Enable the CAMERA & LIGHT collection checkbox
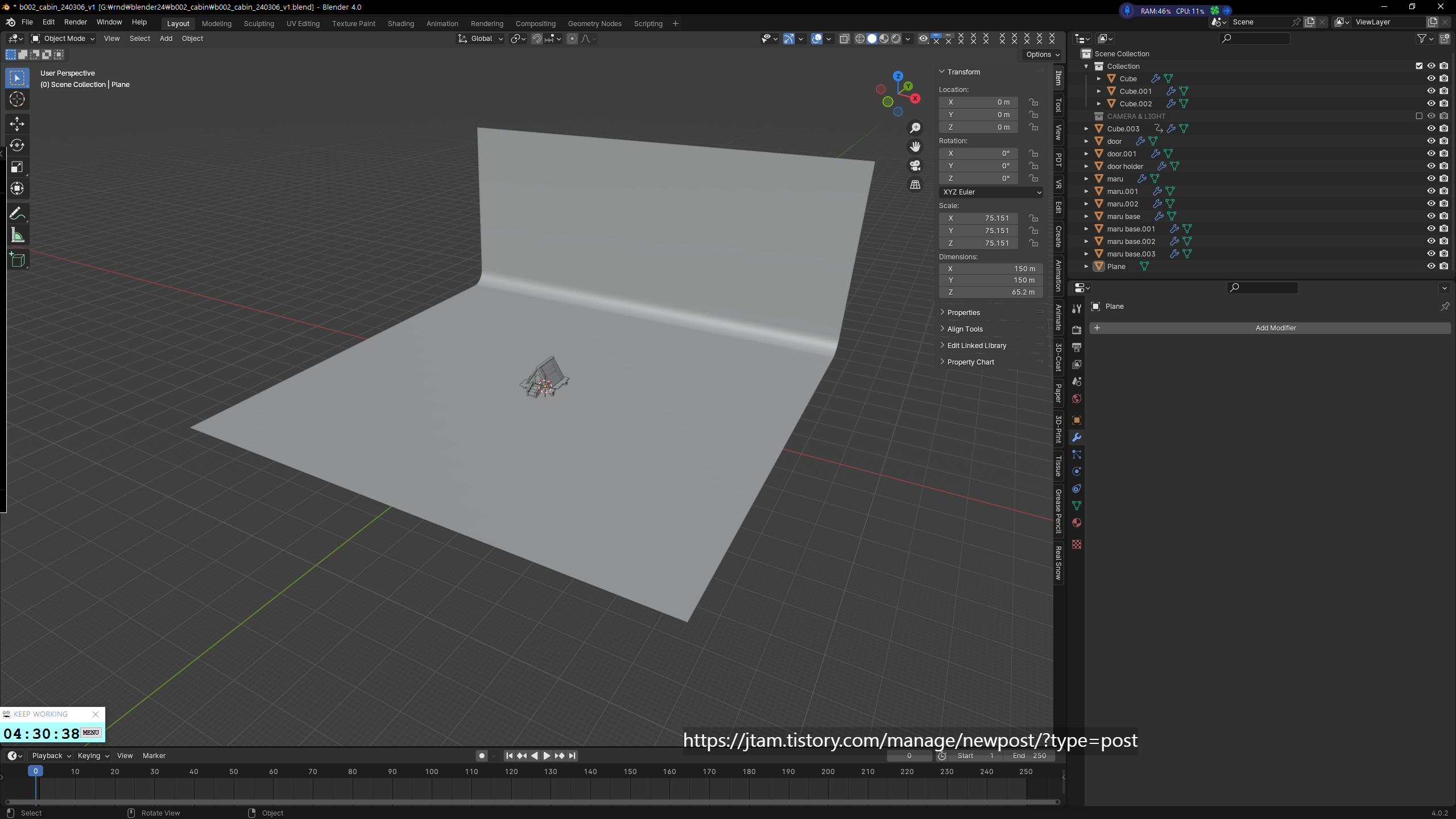The width and height of the screenshot is (1456, 819). (x=1419, y=116)
